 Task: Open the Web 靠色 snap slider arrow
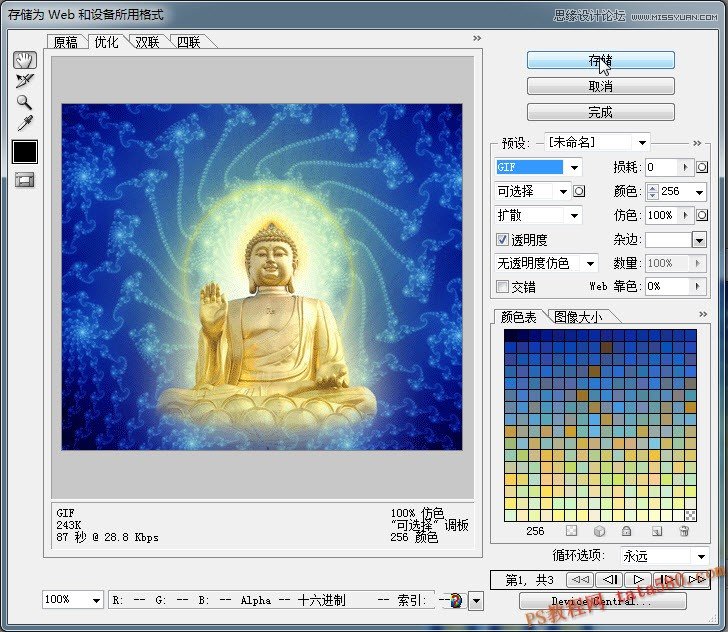(698, 287)
